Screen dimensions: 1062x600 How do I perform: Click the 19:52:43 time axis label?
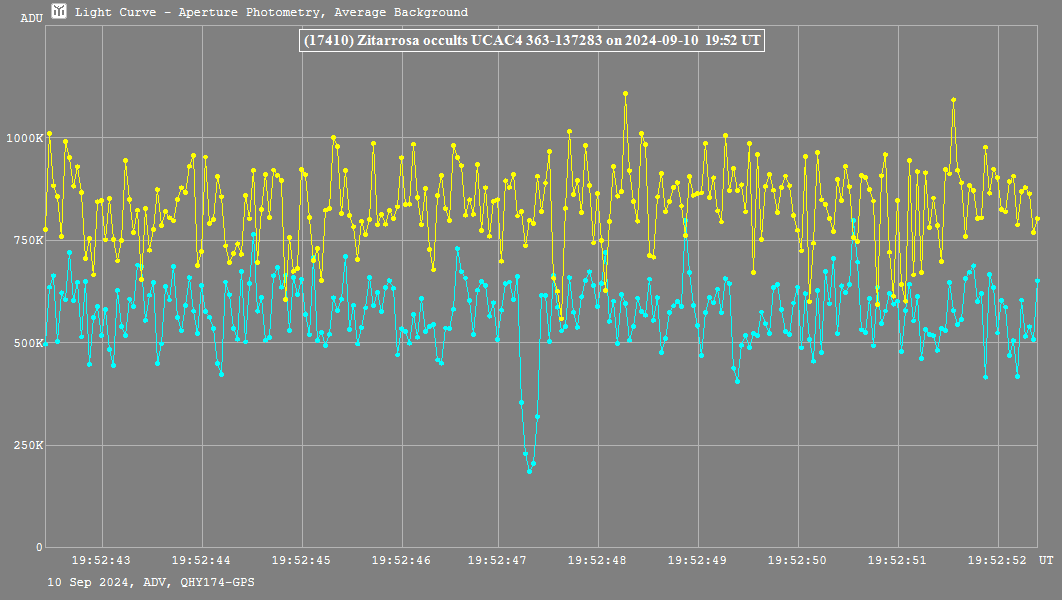pos(102,561)
